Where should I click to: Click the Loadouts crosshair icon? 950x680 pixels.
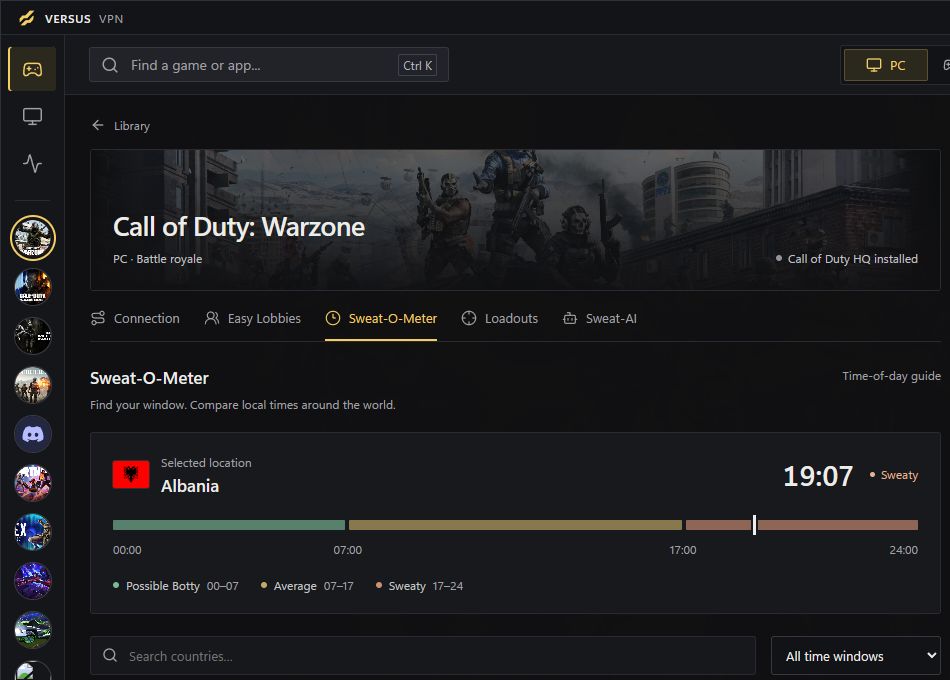[468, 318]
